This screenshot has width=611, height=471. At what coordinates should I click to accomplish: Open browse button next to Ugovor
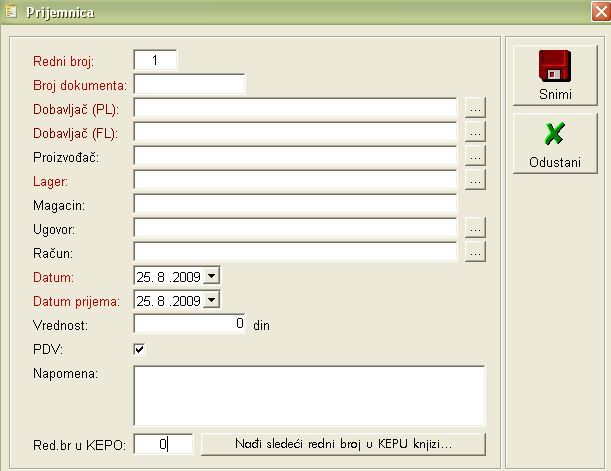click(475, 228)
